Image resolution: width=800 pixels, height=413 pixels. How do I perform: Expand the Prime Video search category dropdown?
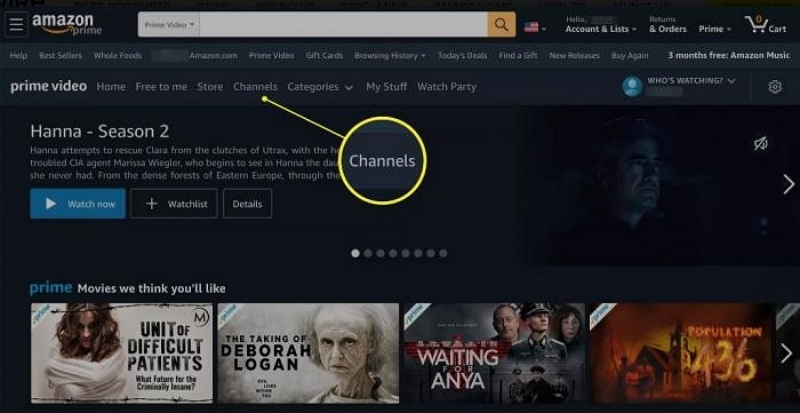click(169, 25)
